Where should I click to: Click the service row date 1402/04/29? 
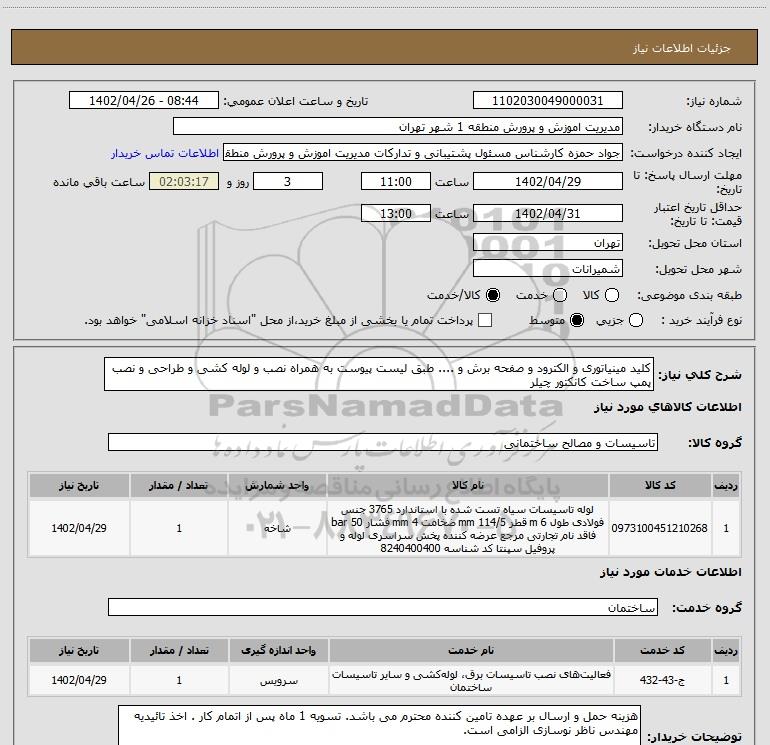pyautogui.click(x=79, y=680)
